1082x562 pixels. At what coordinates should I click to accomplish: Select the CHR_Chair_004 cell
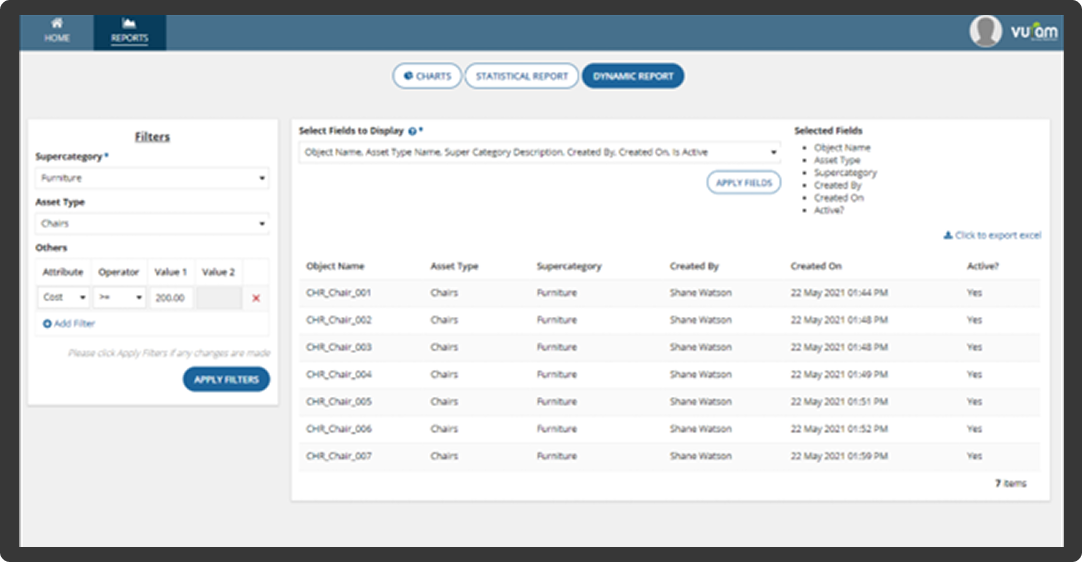tap(339, 374)
